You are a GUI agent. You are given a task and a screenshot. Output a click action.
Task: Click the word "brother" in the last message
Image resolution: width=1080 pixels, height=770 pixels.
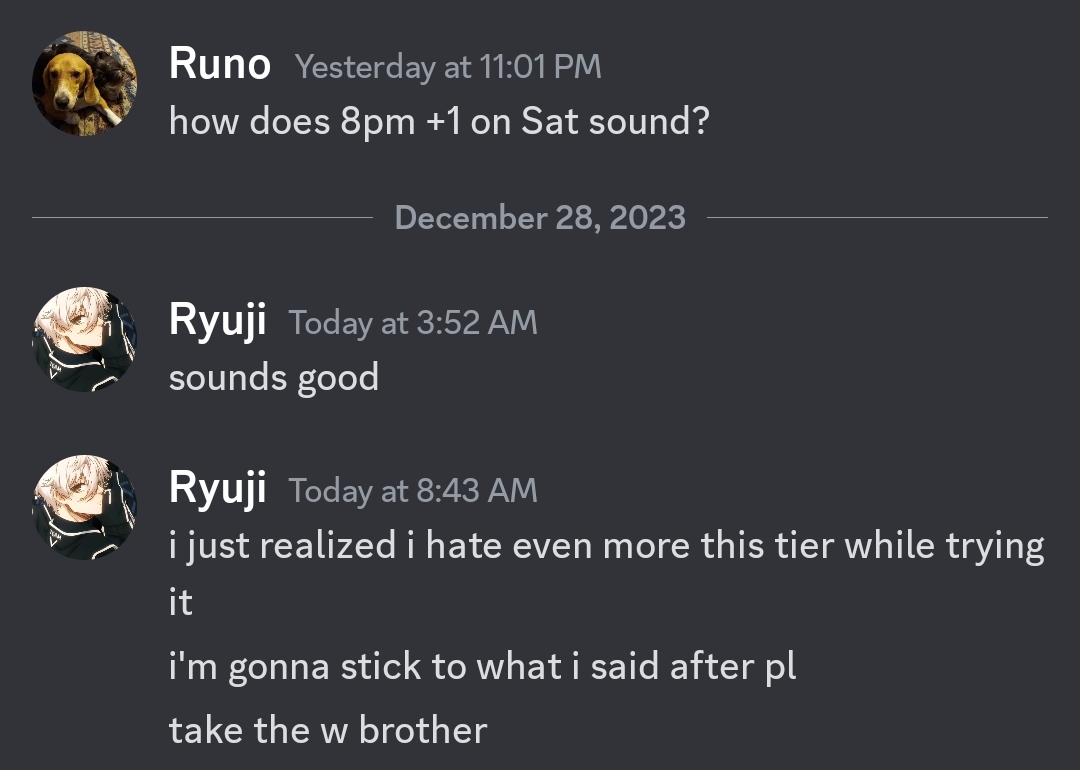(x=423, y=730)
